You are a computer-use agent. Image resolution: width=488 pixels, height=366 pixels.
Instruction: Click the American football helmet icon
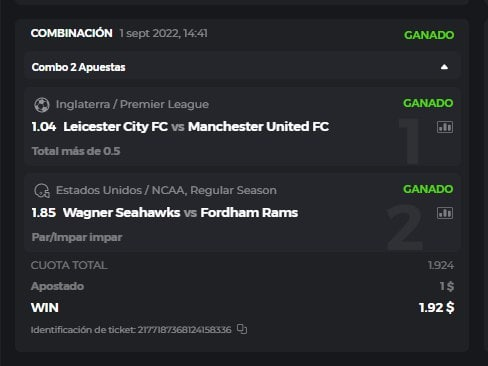pos(42,191)
